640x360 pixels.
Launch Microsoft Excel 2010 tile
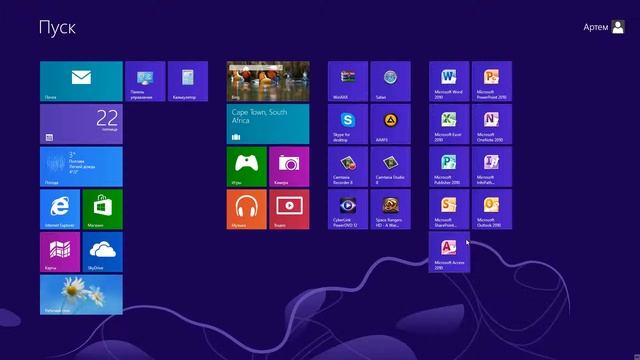(449, 124)
